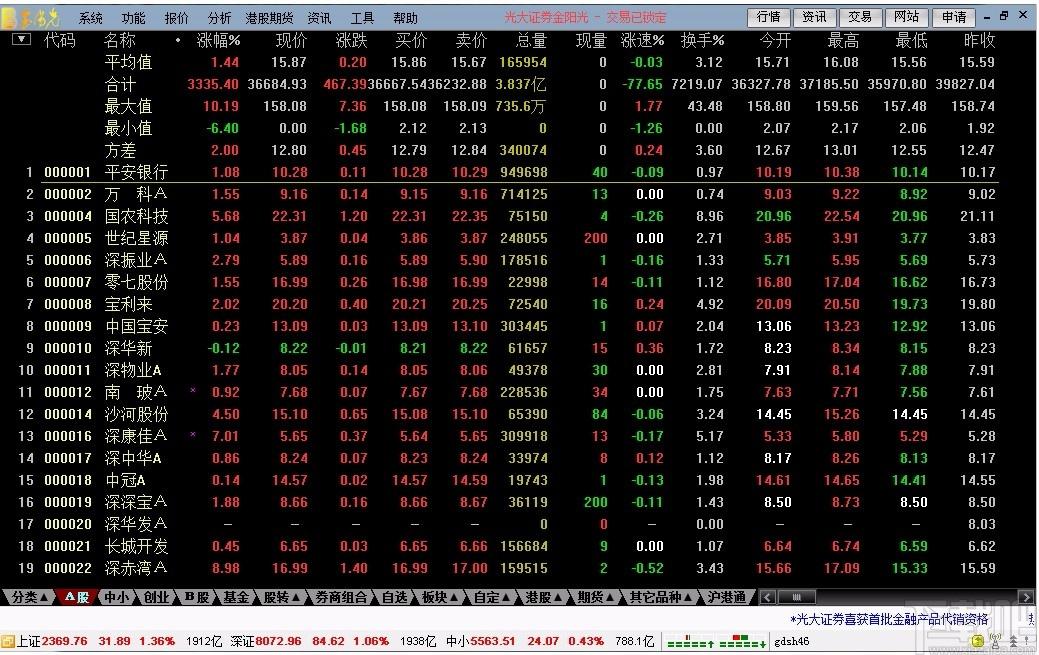Image resolution: width=1039 pixels, height=655 pixels.
Task: Expand the 港股 tab menu
Action: click(x=543, y=597)
